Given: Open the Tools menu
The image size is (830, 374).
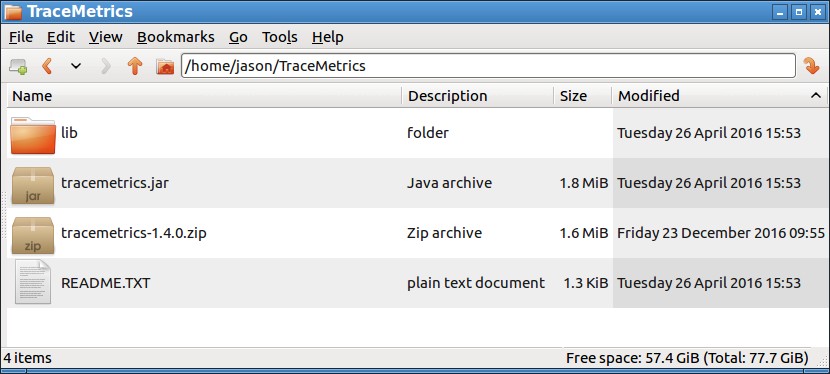Looking at the screenshot, I should (279, 37).
